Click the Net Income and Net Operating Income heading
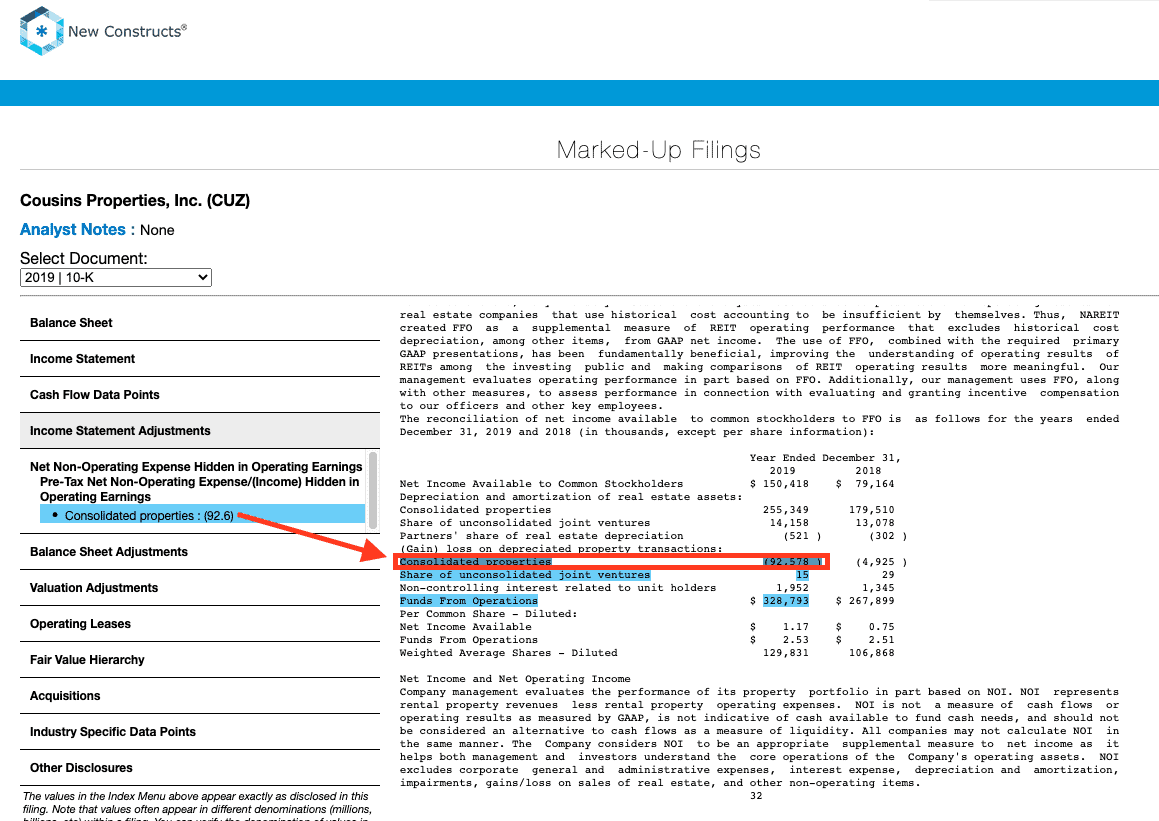The image size is (1159, 821). [x=515, y=679]
